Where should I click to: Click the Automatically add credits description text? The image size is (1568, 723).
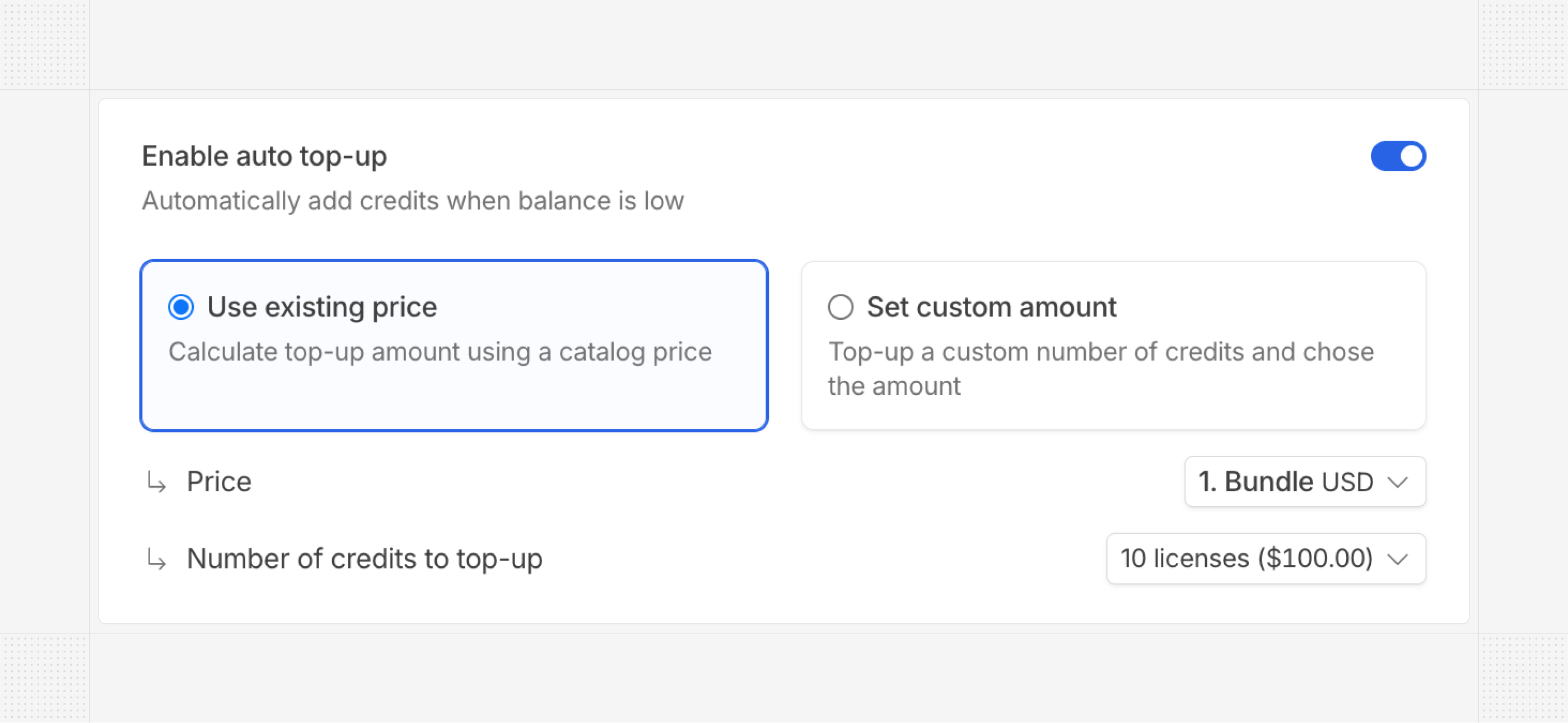point(413,201)
